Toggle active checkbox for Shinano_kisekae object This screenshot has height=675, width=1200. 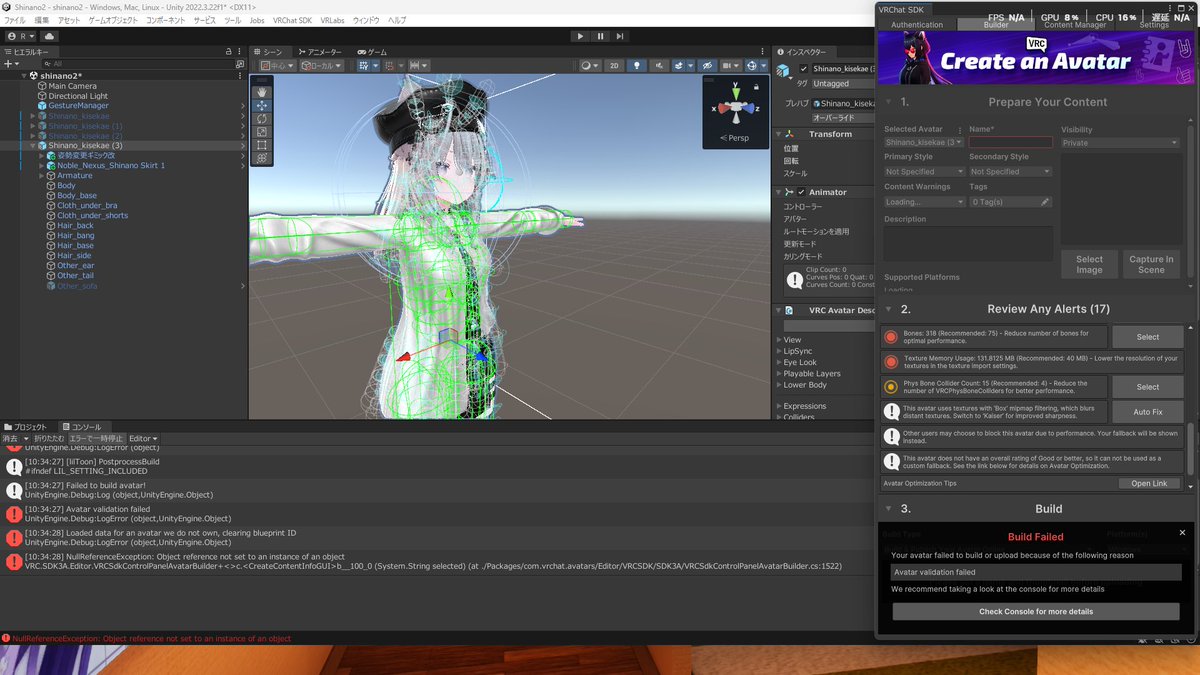pyautogui.click(x=803, y=69)
